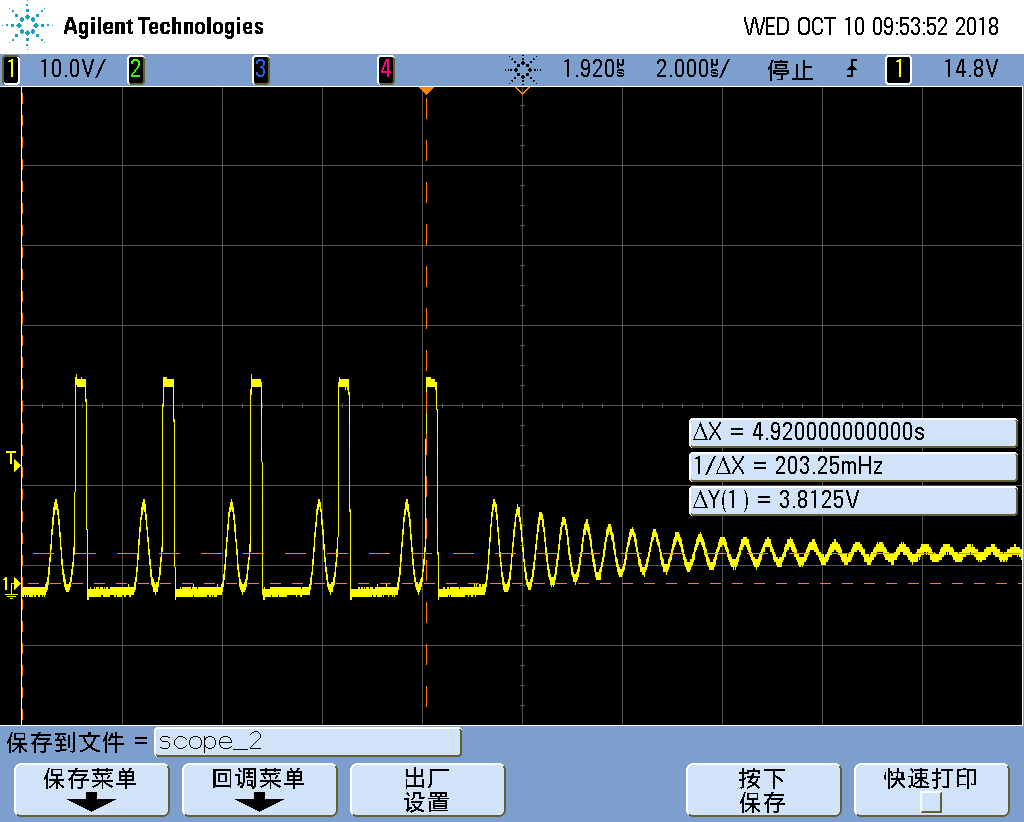This screenshot has height=822, width=1024.
Task: Click the 出厂设置 factory default button
Action: click(427, 789)
